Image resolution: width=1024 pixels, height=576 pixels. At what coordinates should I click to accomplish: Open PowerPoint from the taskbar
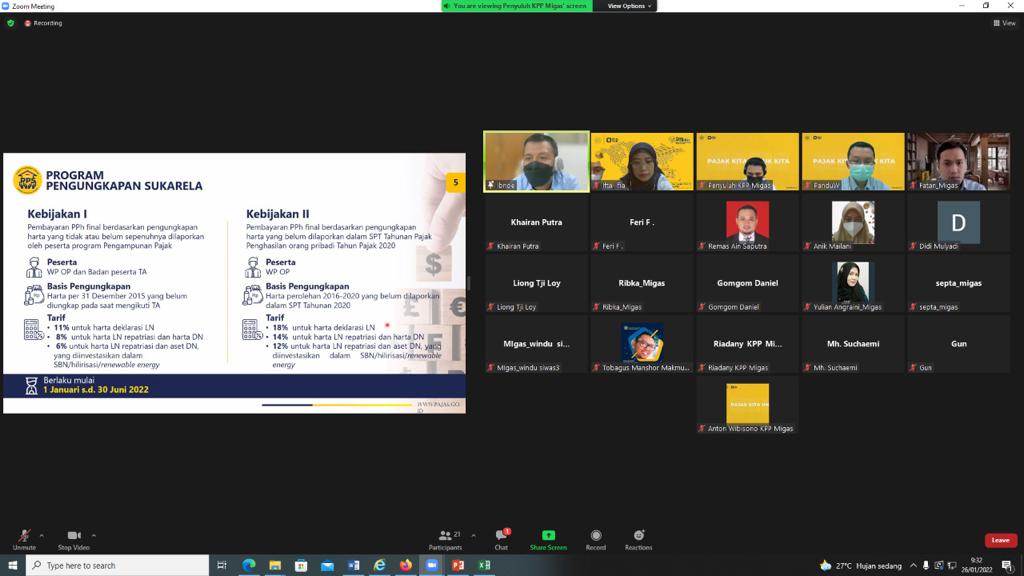pos(458,565)
